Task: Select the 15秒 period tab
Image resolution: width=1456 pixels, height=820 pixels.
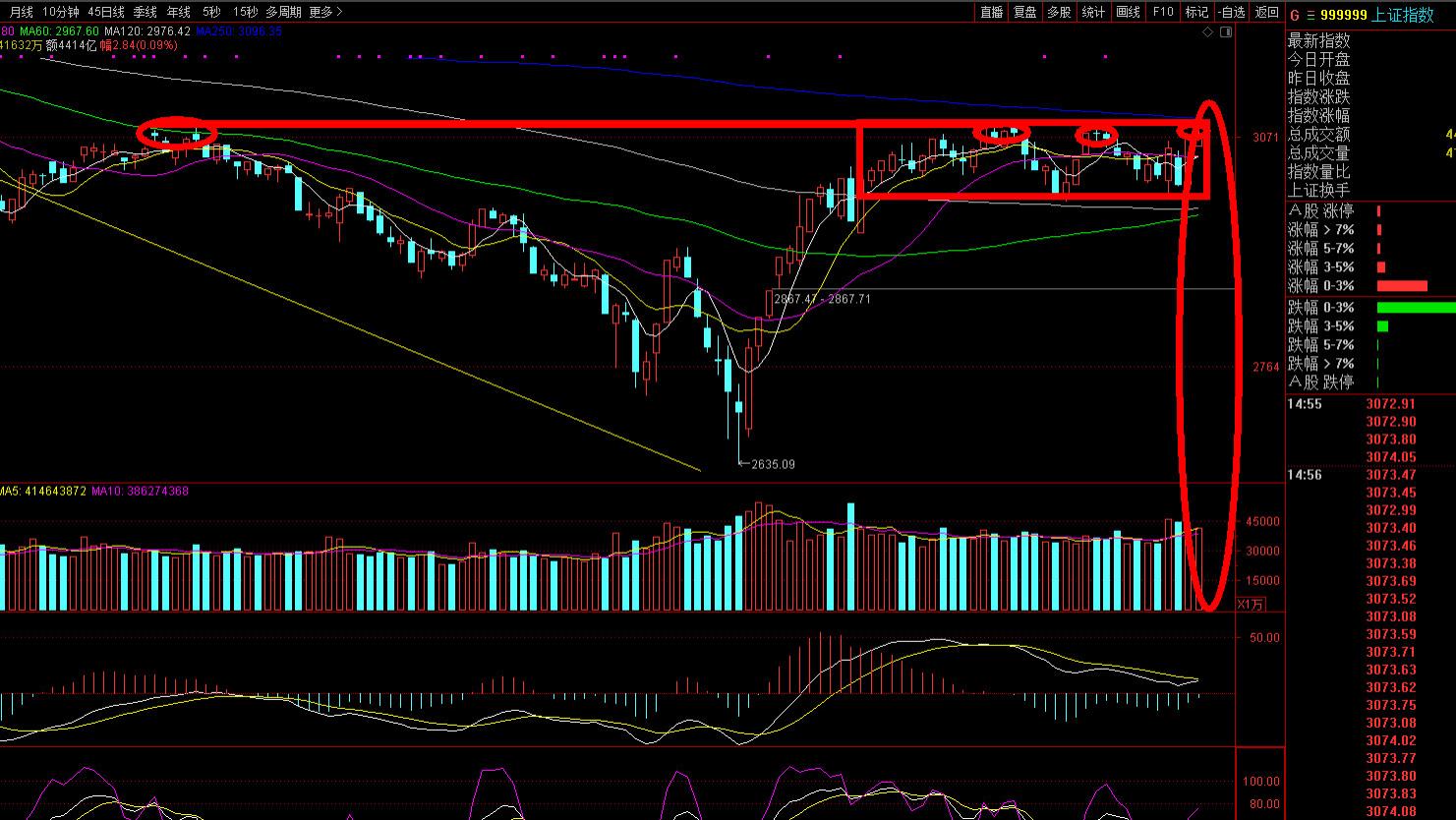Action: [246, 12]
